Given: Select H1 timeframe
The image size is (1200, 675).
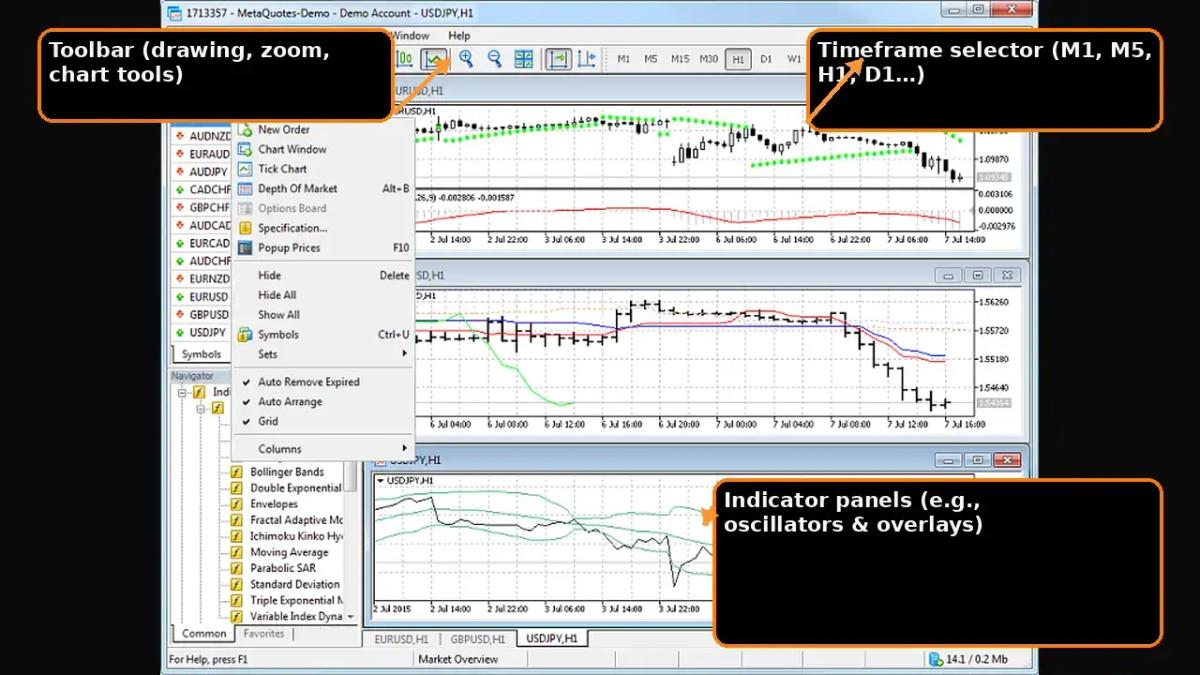Looking at the screenshot, I should [x=738, y=59].
